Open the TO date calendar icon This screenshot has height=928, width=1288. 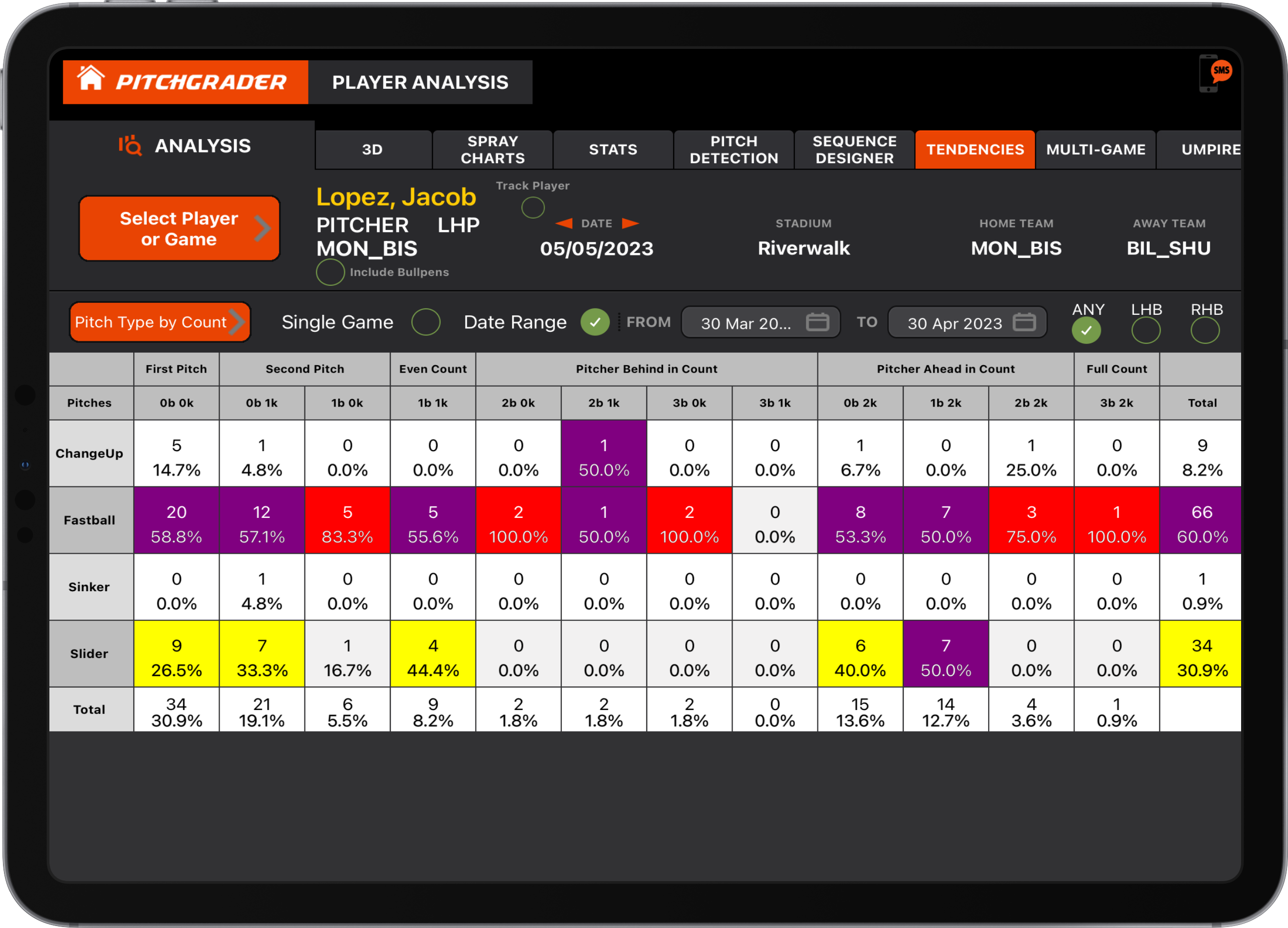(1025, 322)
